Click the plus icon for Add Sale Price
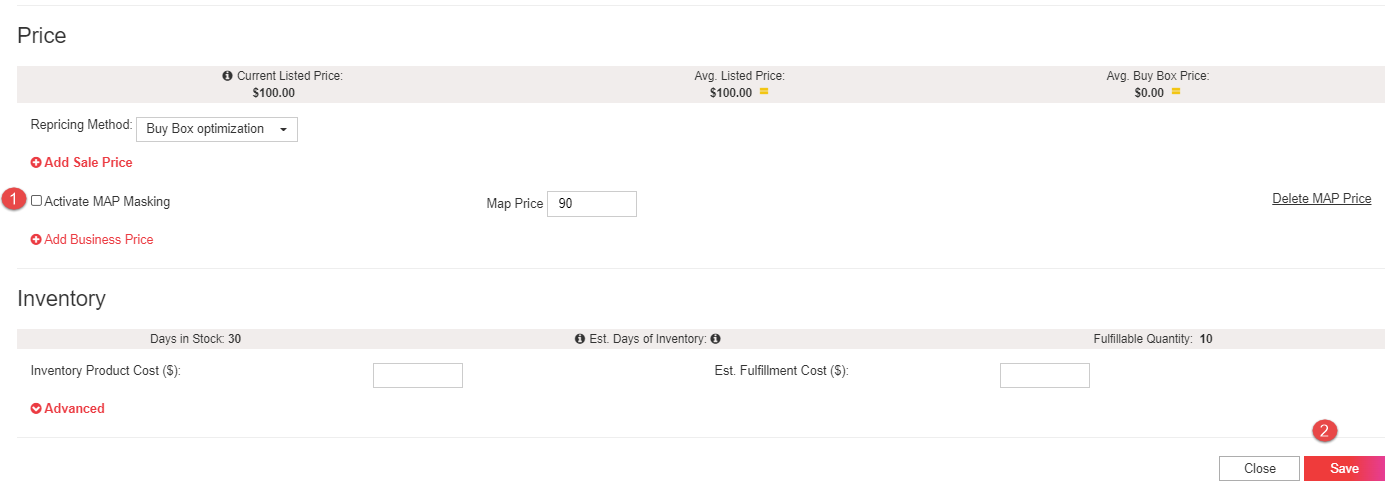The width and height of the screenshot is (1398, 484). (36, 162)
